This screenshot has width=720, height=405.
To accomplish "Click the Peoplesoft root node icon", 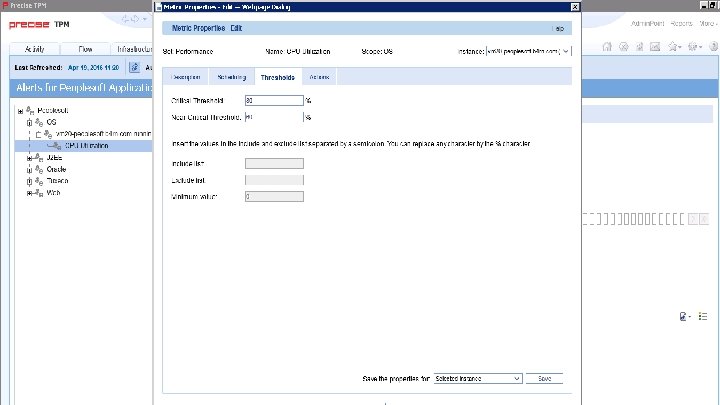I will 30,110.
